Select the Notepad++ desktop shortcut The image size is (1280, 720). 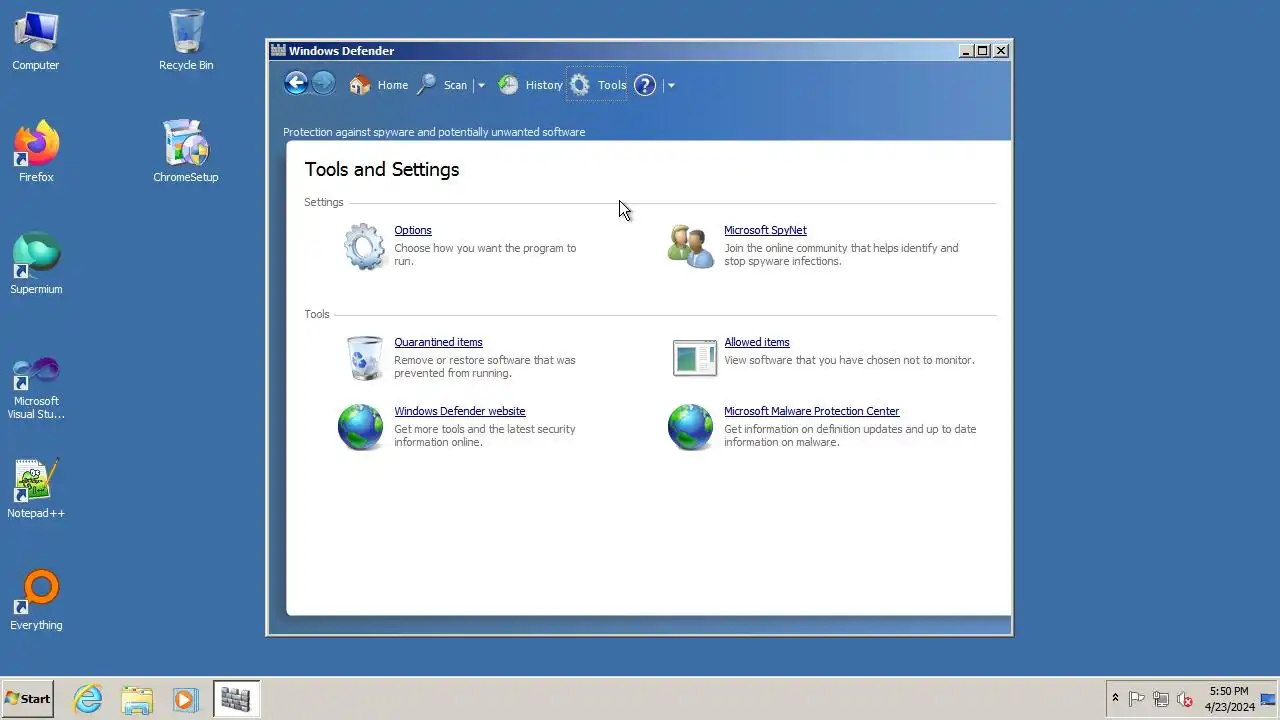point(36,488)
